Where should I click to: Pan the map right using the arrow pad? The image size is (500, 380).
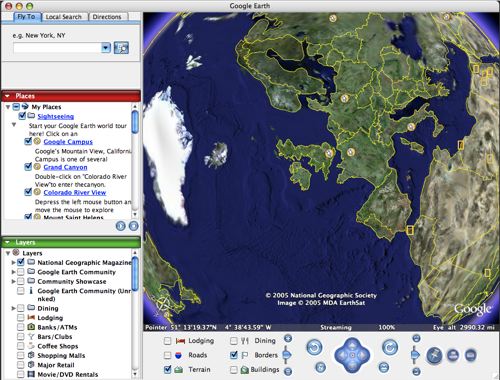363,355
